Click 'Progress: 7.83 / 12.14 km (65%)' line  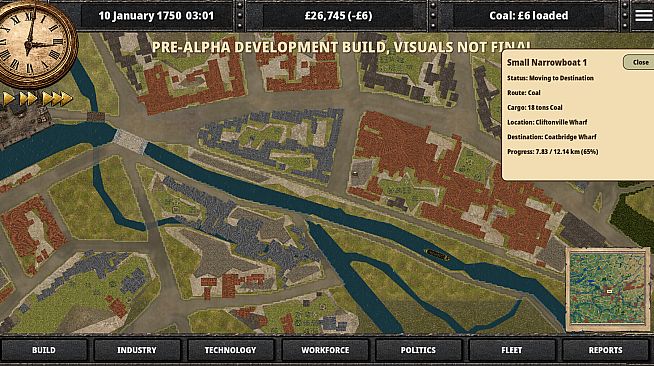pos(553,152)
